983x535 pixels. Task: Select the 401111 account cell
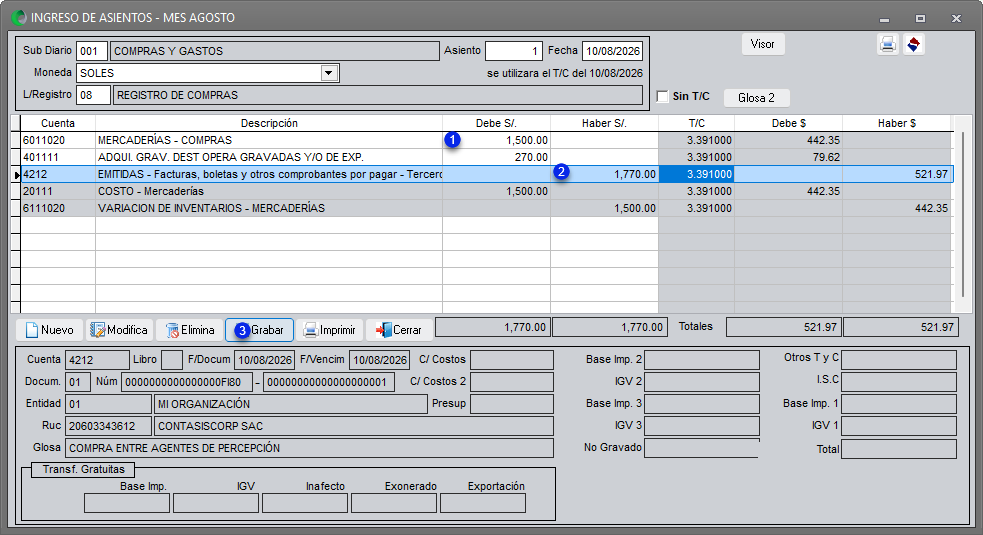tap(58, 157)
